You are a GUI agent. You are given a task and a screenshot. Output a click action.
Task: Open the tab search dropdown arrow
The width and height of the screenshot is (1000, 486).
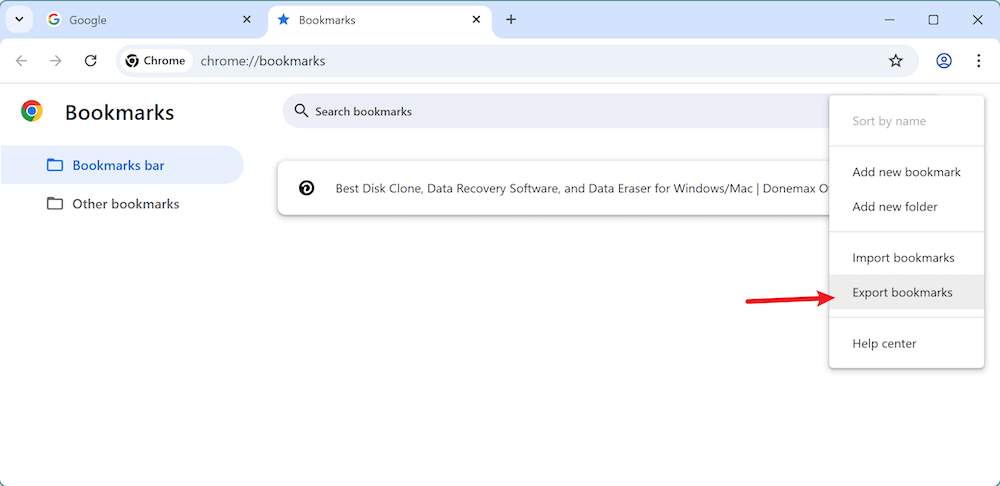[19, 19]
